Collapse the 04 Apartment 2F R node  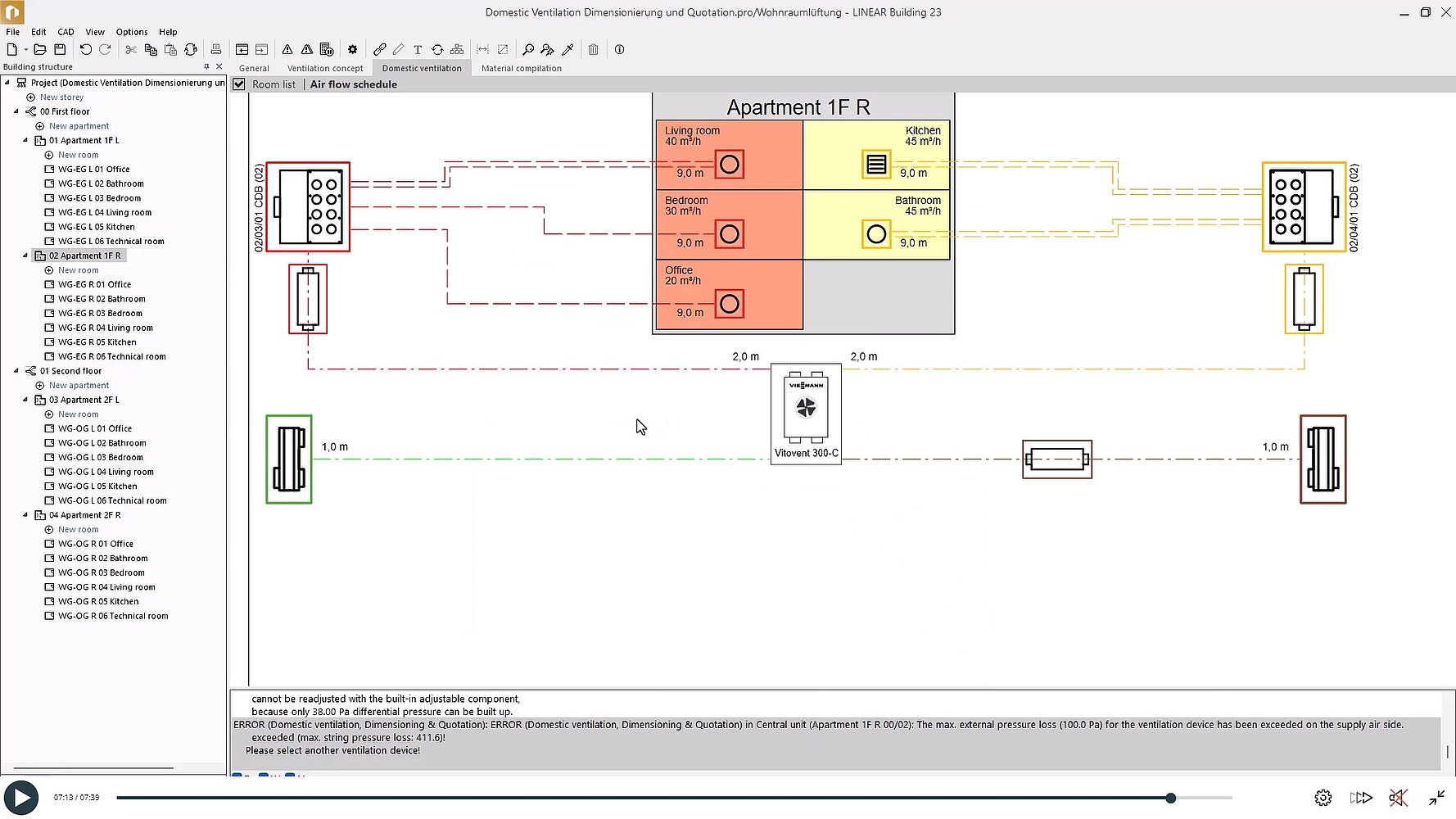pos(25,515)
